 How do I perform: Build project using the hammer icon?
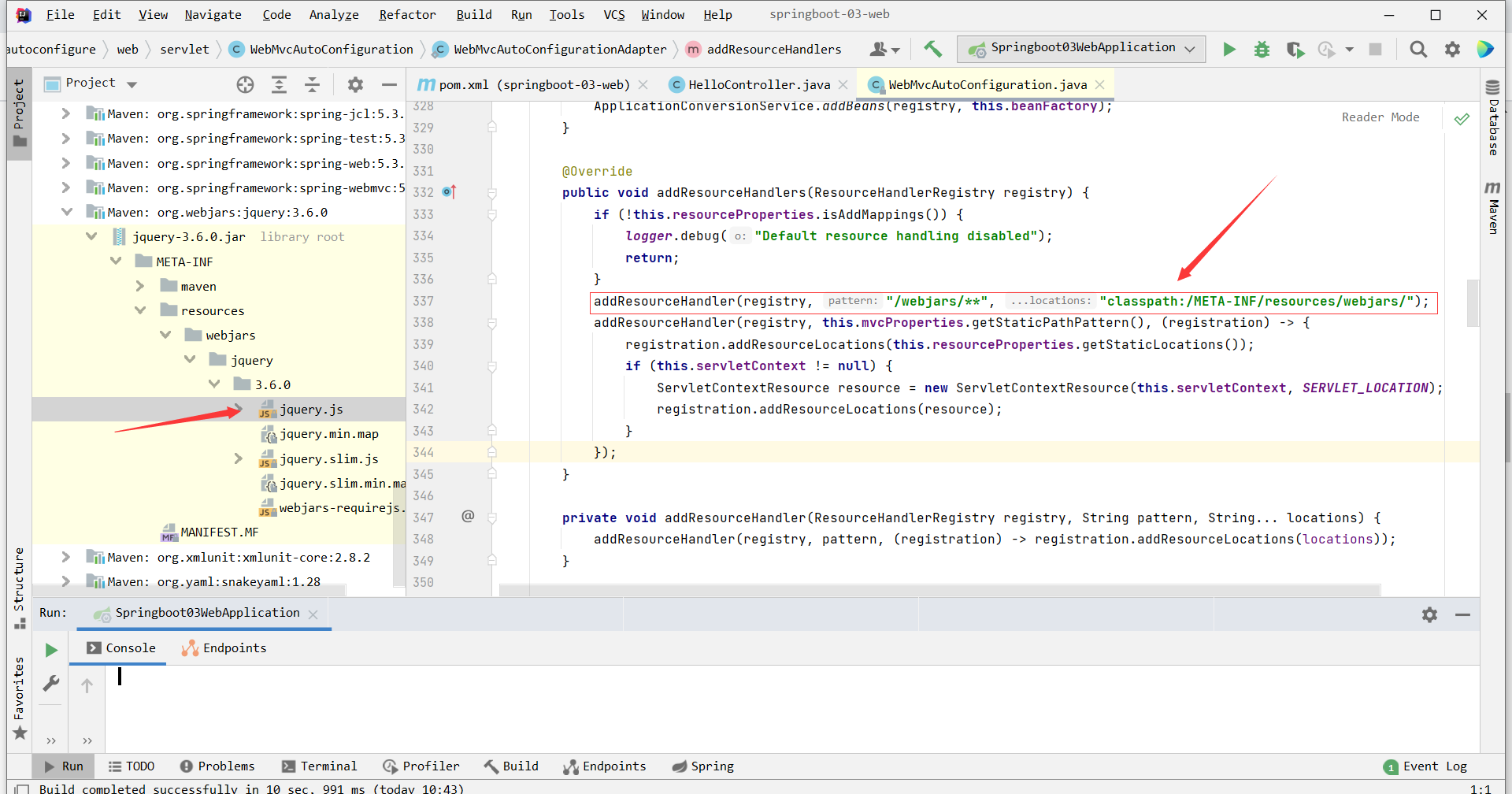point(933,49)
